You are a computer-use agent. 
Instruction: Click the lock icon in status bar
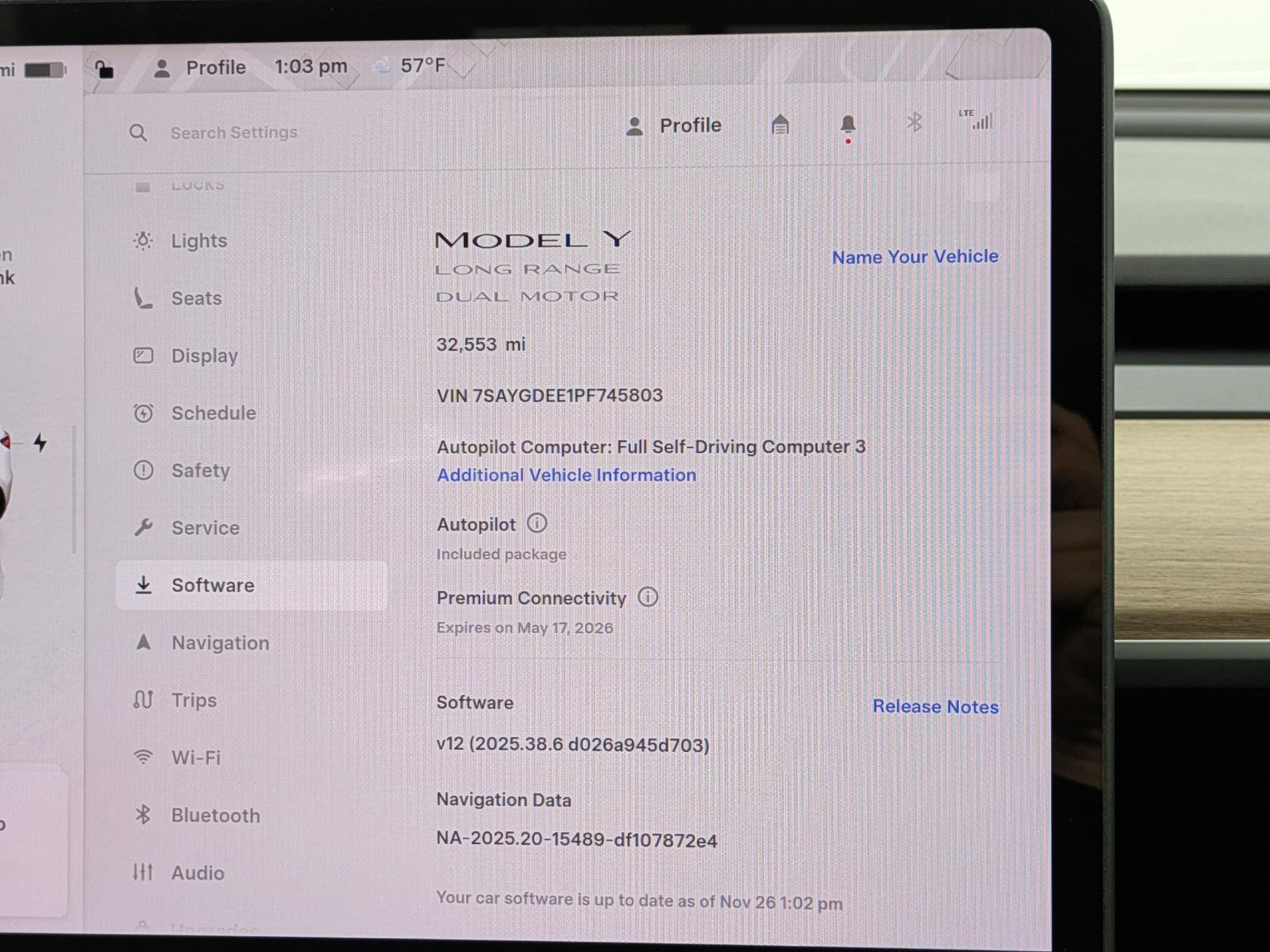pos(105,69)
